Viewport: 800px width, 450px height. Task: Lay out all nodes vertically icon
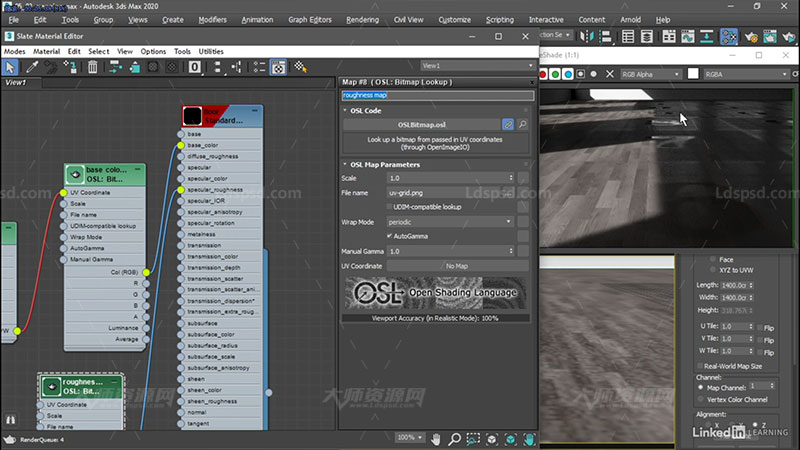tap(217, 67)
